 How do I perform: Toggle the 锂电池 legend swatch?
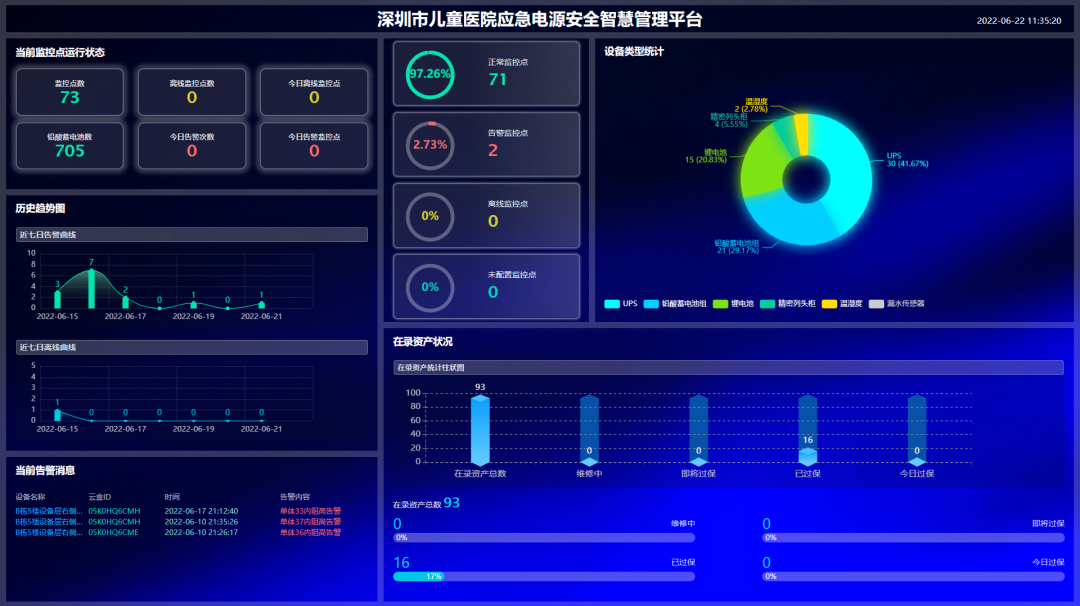pos(720,304)
